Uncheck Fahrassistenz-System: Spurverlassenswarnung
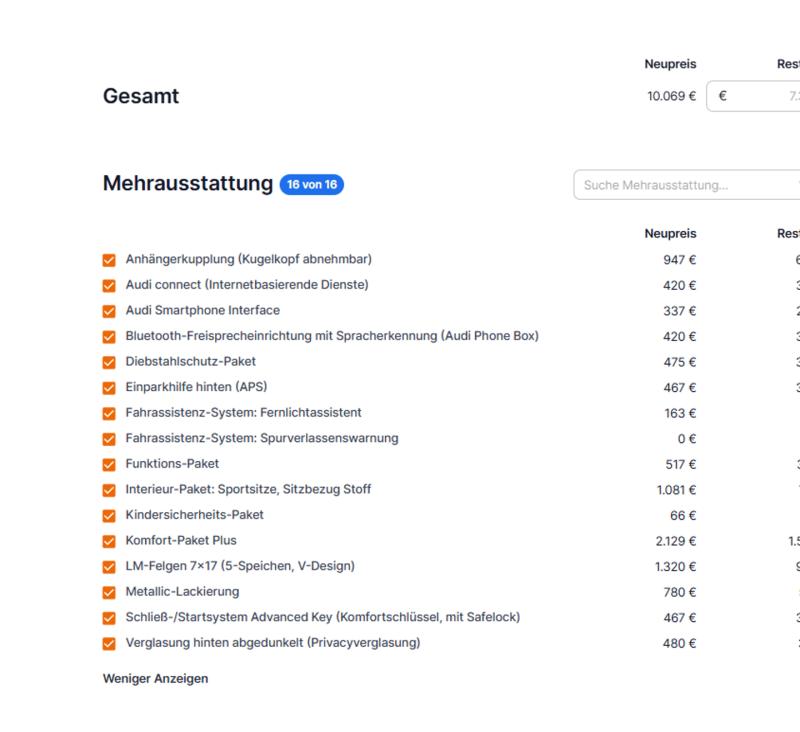Screen dimensions: 800x732 110,439
